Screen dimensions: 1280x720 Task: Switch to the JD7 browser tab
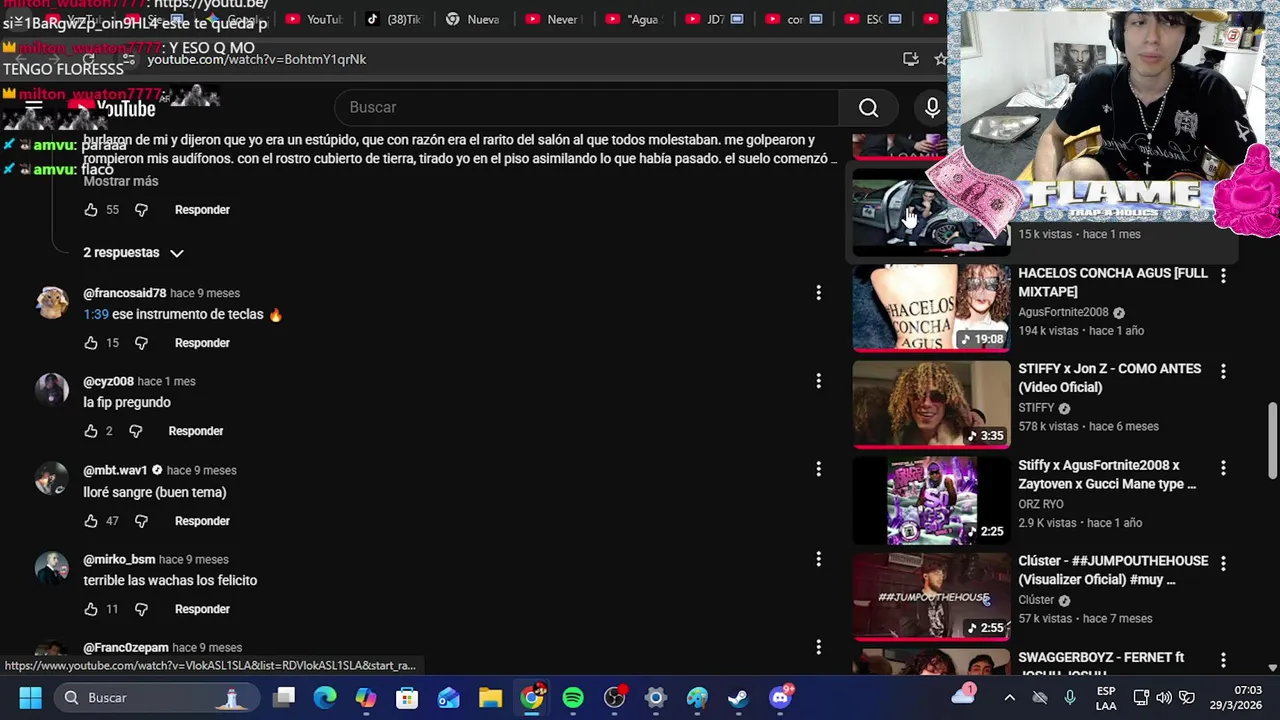click(714, 19)
